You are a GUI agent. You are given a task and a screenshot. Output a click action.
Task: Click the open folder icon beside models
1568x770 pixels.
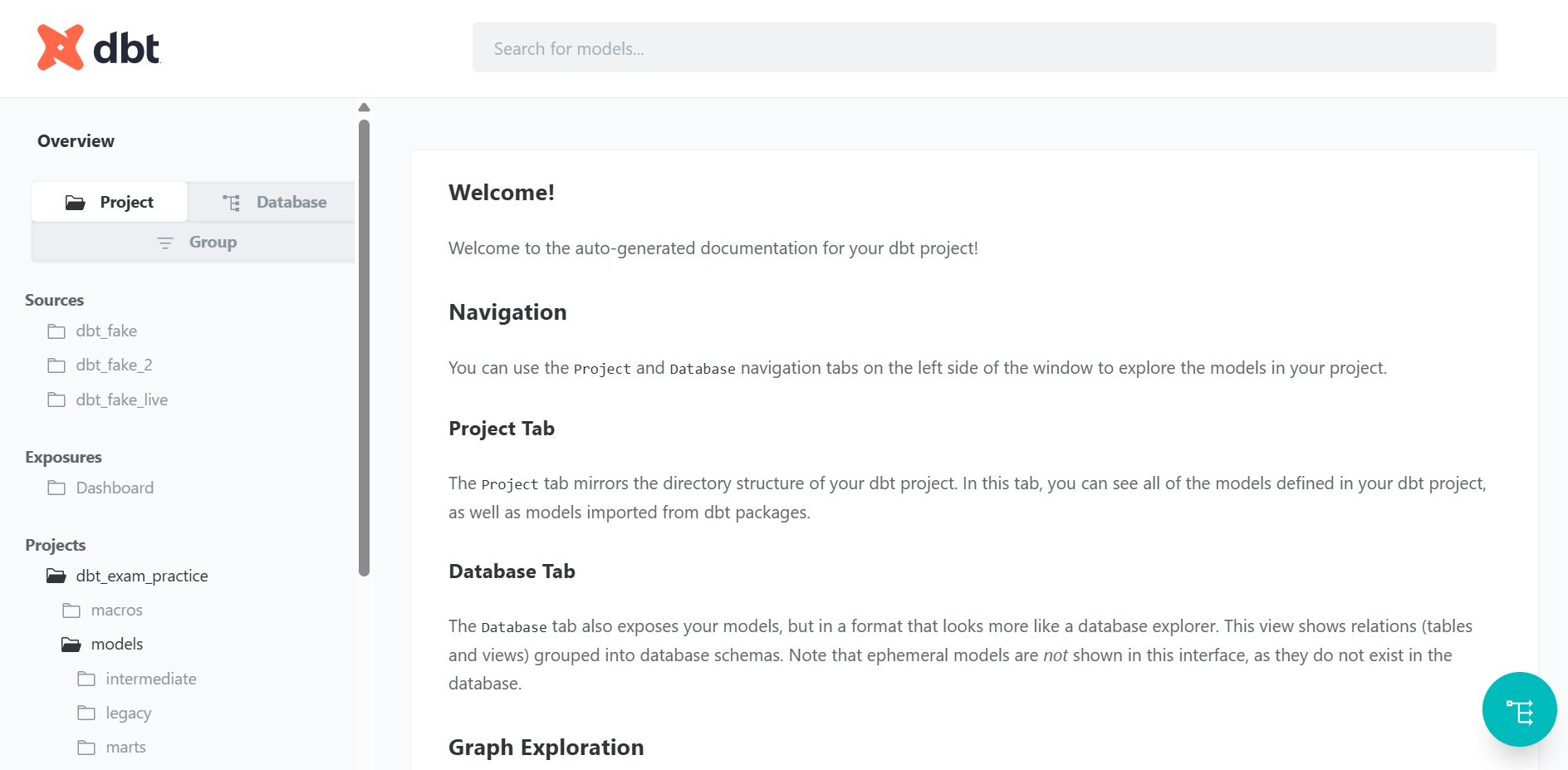coord(71,645)
